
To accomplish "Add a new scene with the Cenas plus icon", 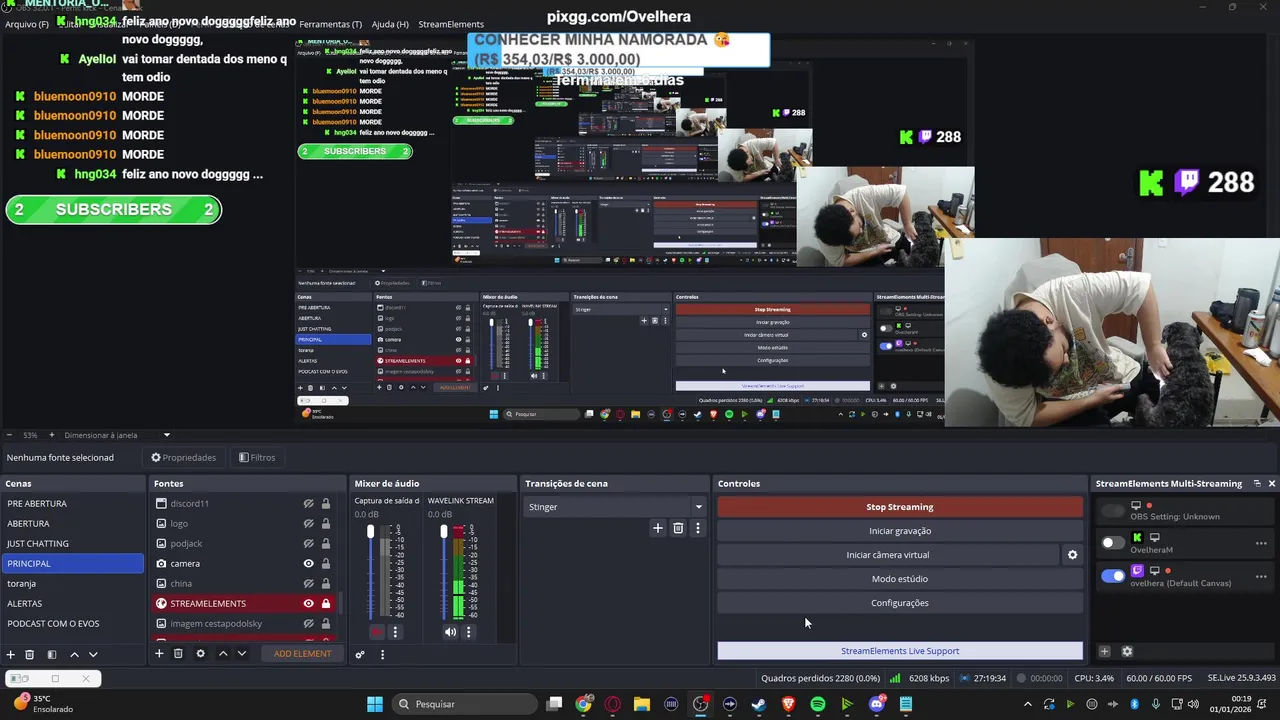I will click(11, 654).
